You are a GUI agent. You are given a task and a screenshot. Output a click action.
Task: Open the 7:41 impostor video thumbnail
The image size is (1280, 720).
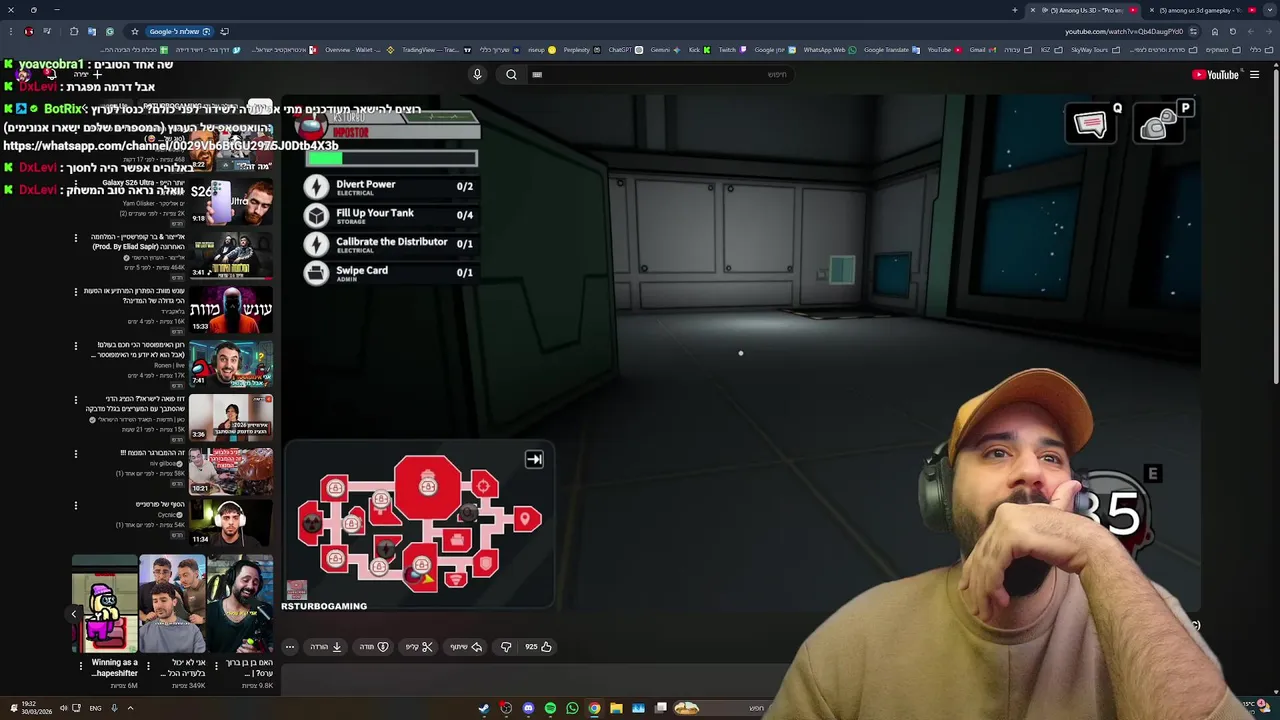pyautogui.click(x=231, y=363)
